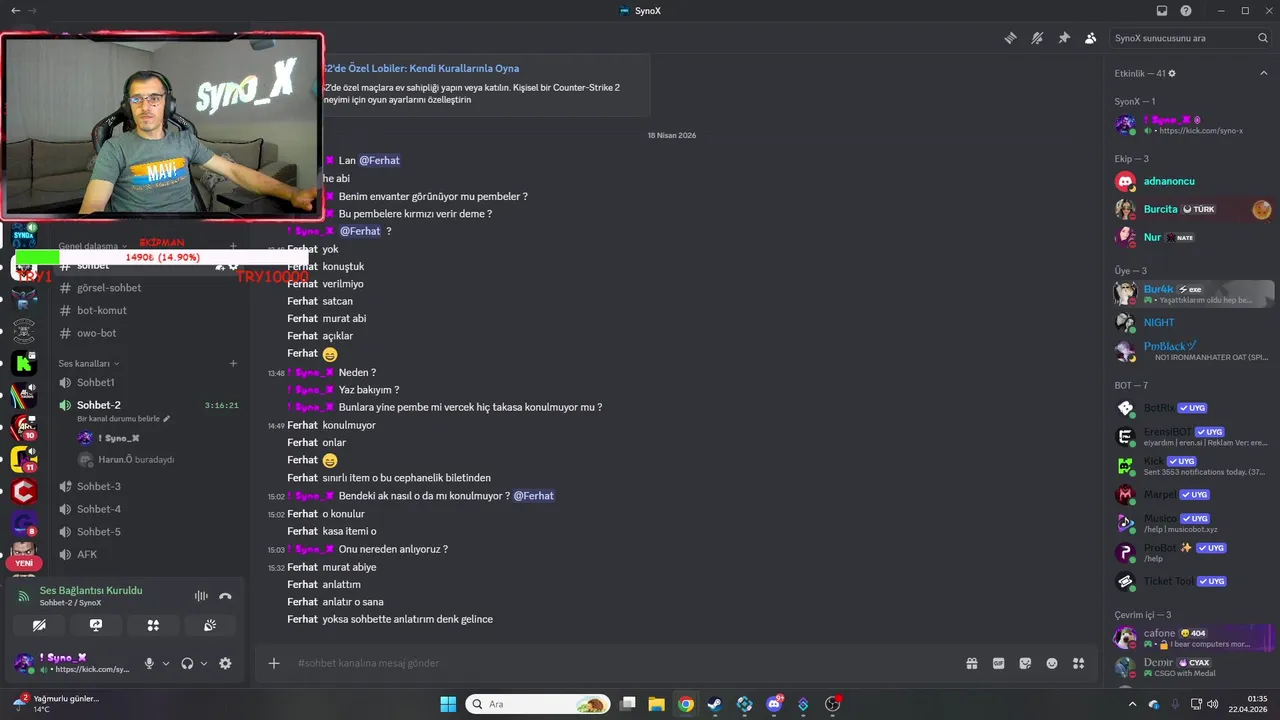Viewport: 1280px width, 720px height.
Task: Open the GIF picker button
Action: [998, 663]
